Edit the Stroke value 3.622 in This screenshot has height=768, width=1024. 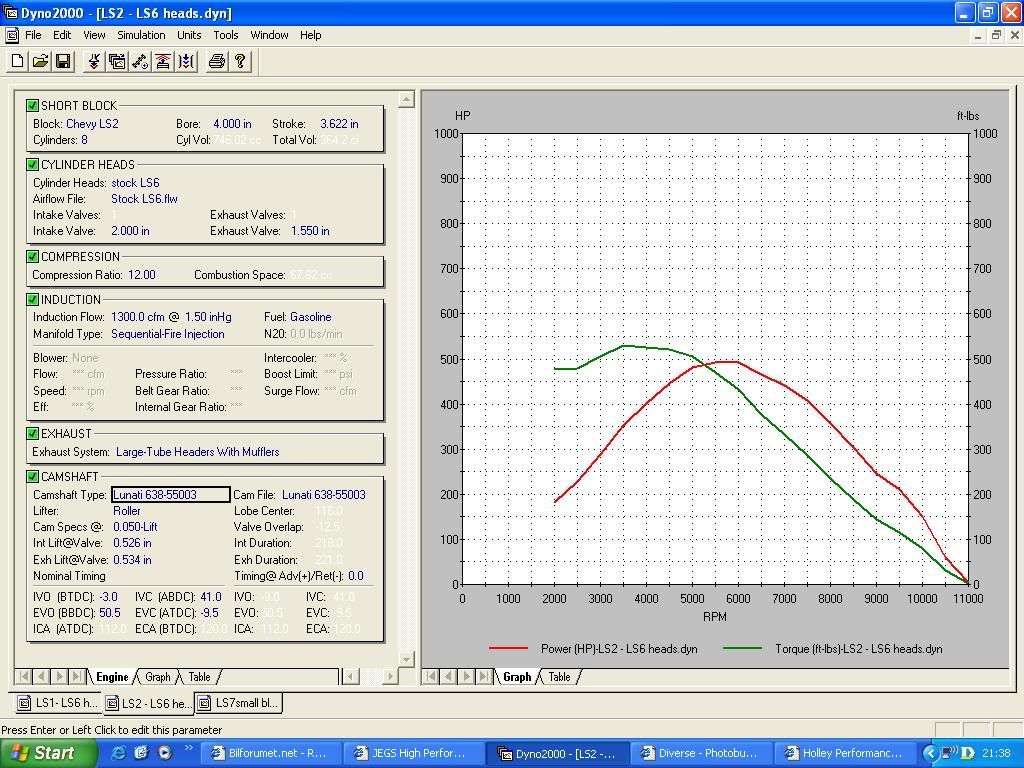click(339, 123)
